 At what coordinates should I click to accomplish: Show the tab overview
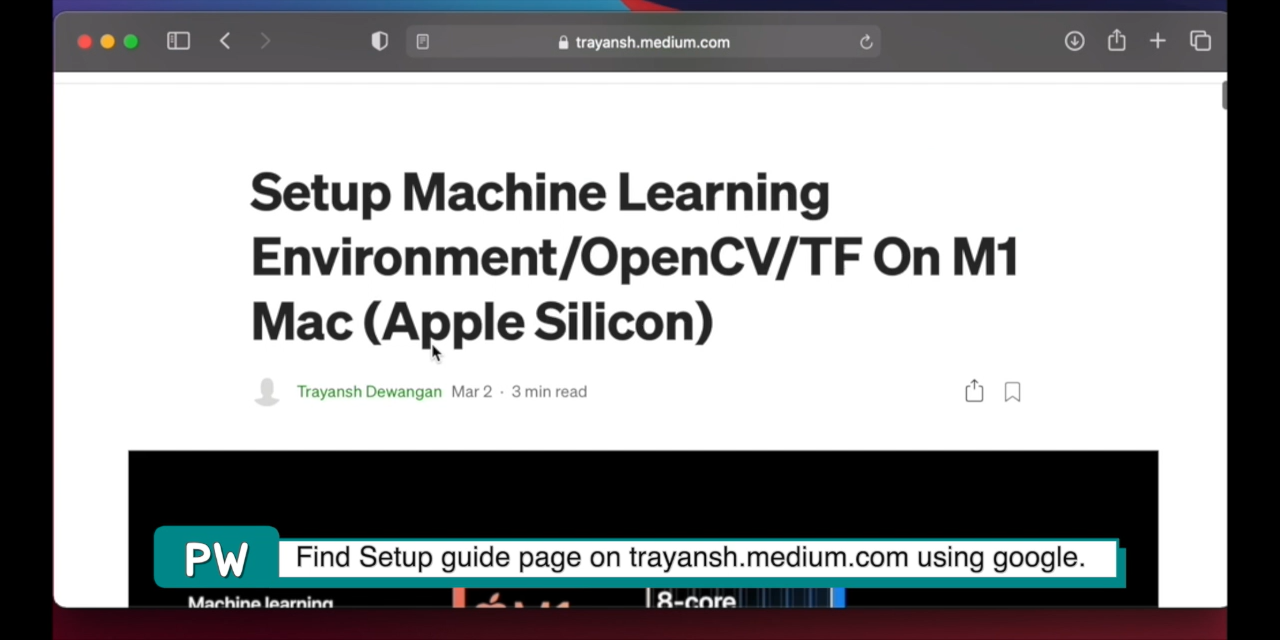1200,41
